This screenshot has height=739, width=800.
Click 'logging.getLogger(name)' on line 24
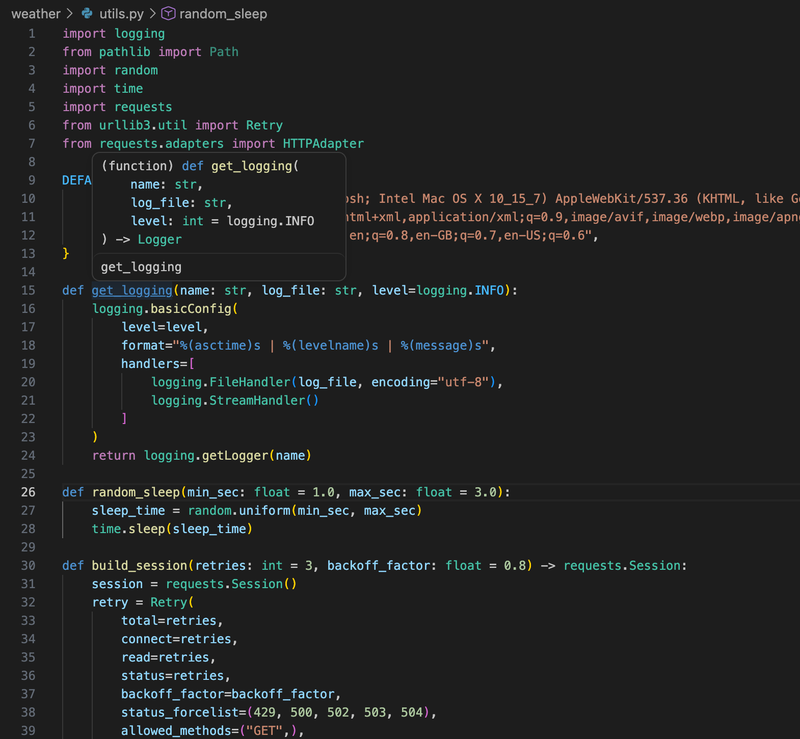[x=228, y=456]
